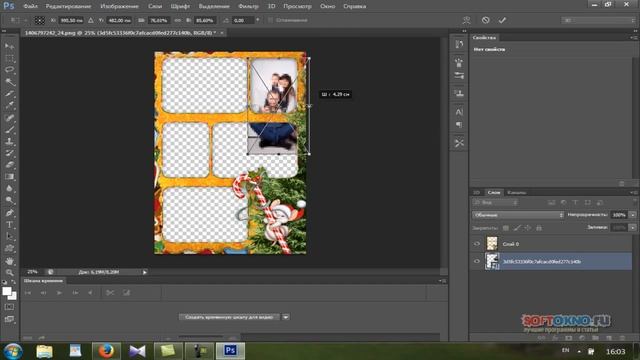This screenshot has height=360, width=640.
Task: Toggle lock position in Layers panel
Action: tap(528, 228)
